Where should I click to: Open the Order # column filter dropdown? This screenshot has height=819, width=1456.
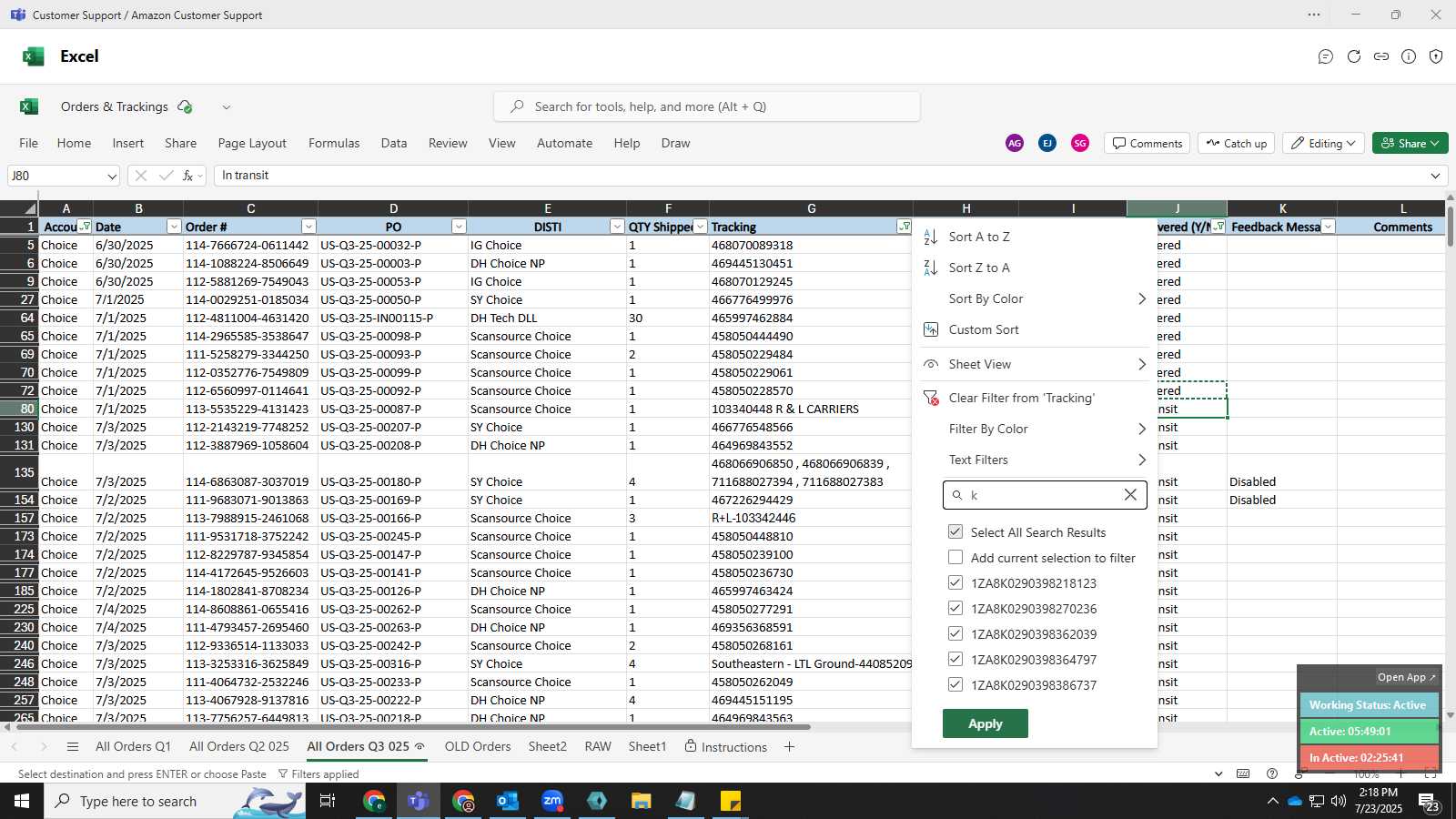[x=308, y=227]
